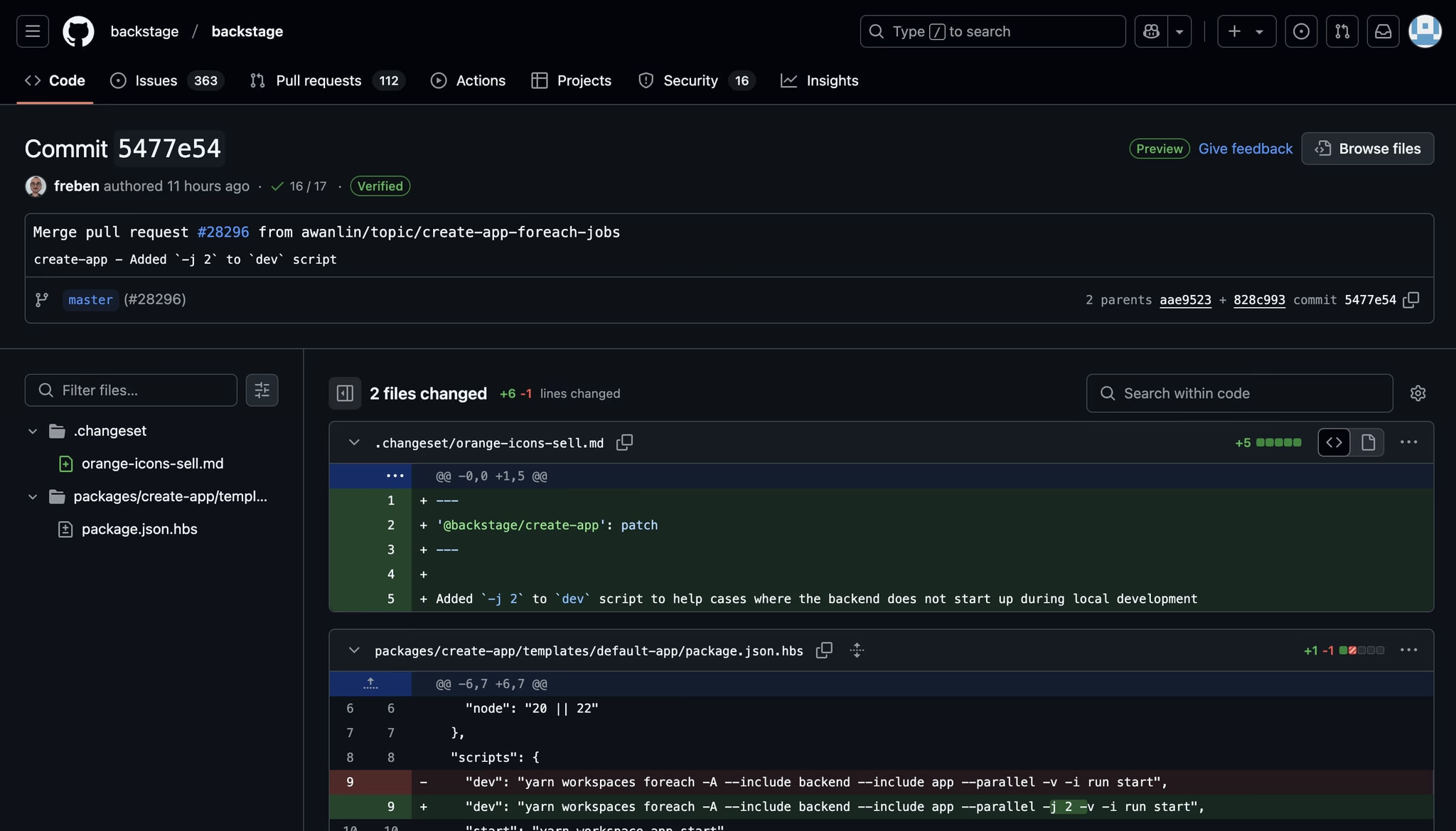1456x831 pixels.
Task: Collapse the package.json.hbs diff
Action: coord(353,650)
